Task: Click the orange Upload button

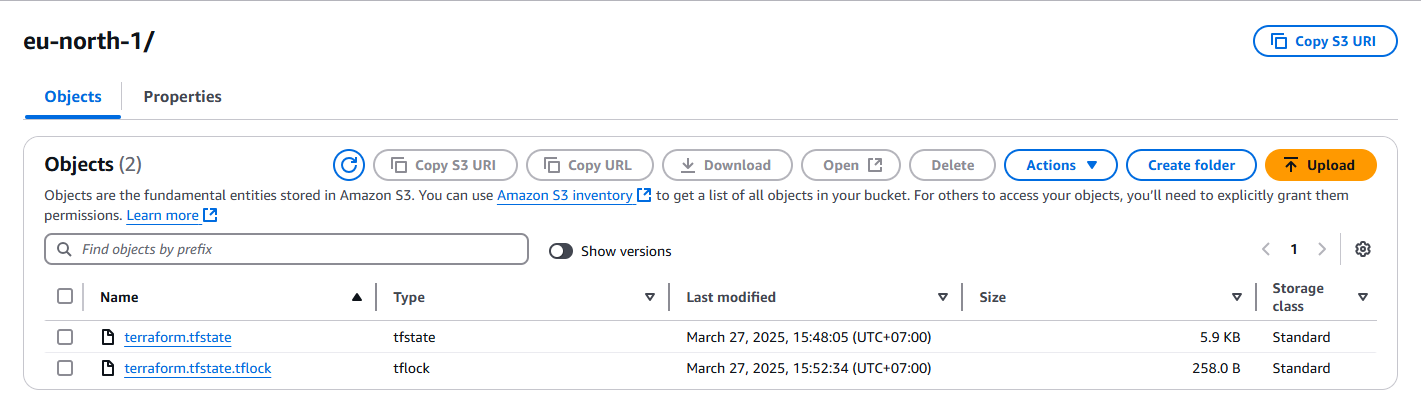Action: [1320, 165]
